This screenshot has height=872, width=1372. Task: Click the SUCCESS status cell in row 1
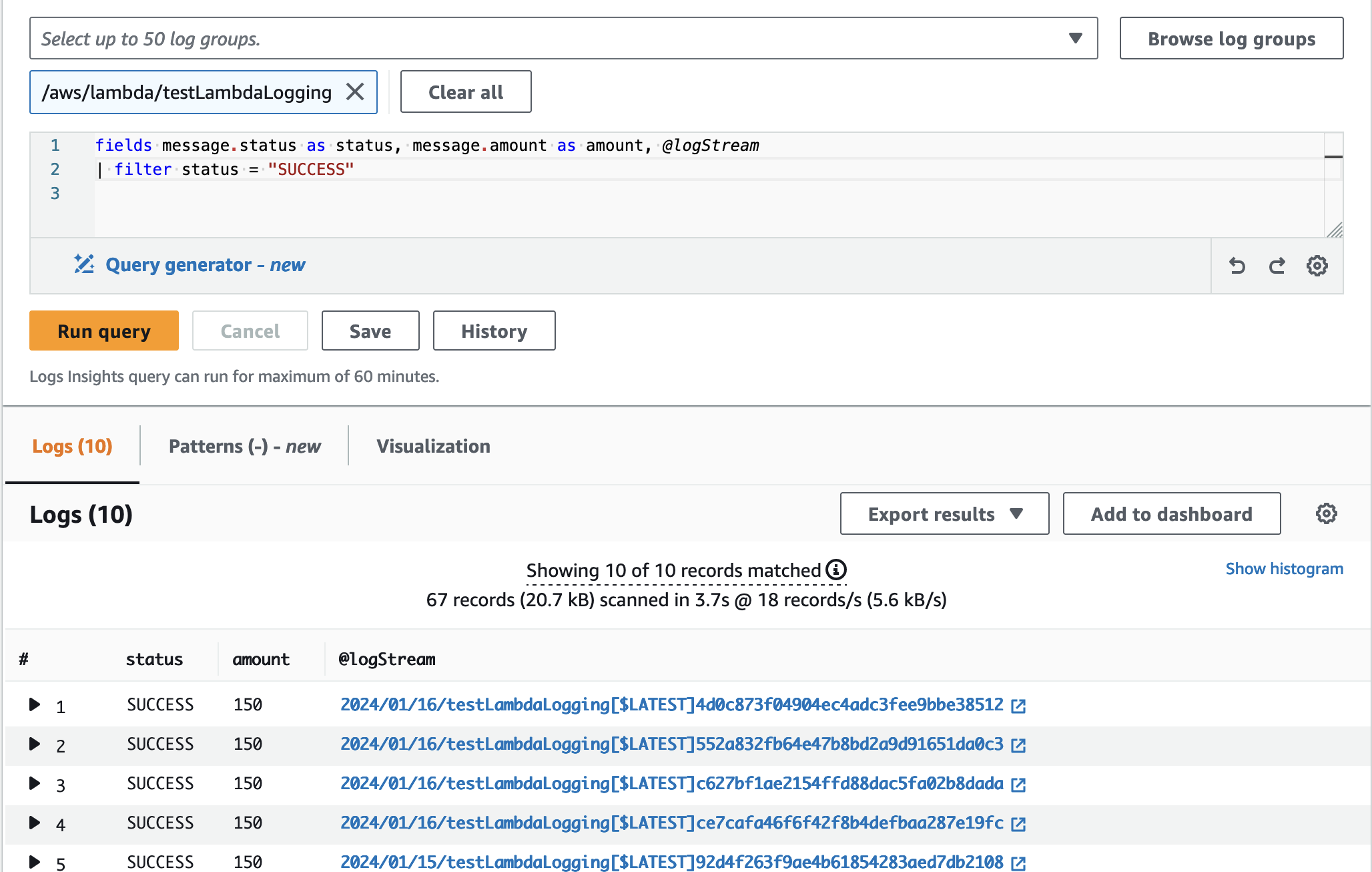click(160, 704)
